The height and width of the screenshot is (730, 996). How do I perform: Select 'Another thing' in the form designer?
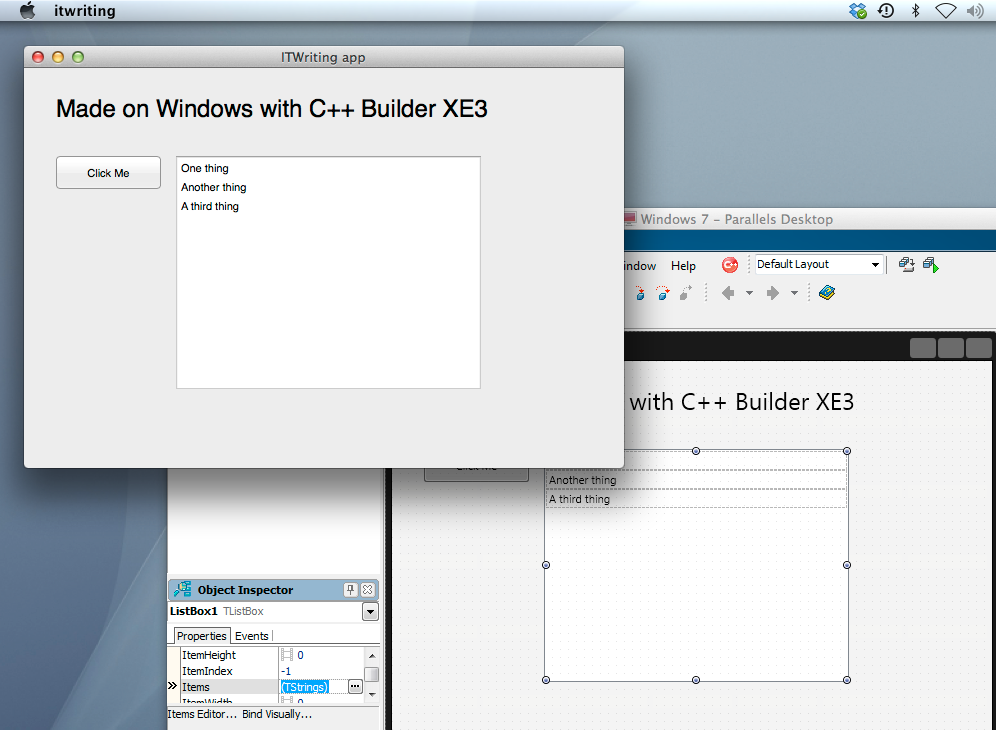[696, 480]
